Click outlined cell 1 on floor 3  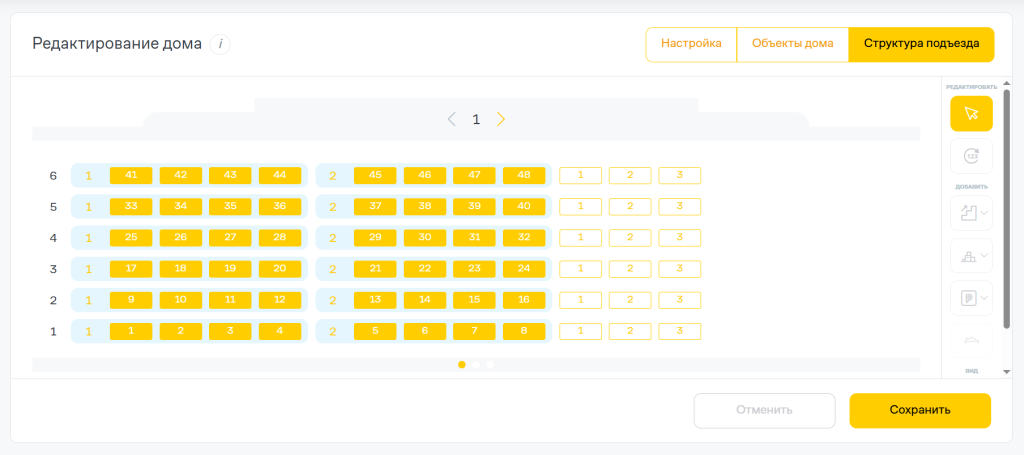click(x=581, y=269)
